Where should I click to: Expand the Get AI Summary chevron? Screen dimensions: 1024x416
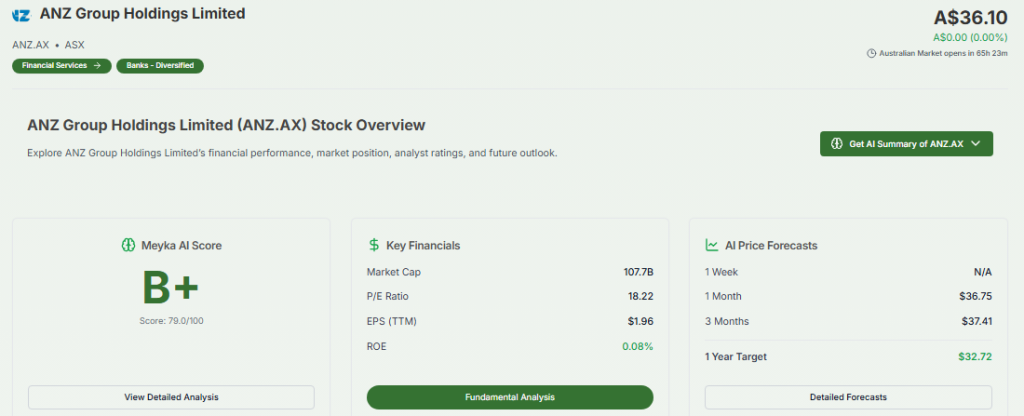click(976, 144)
